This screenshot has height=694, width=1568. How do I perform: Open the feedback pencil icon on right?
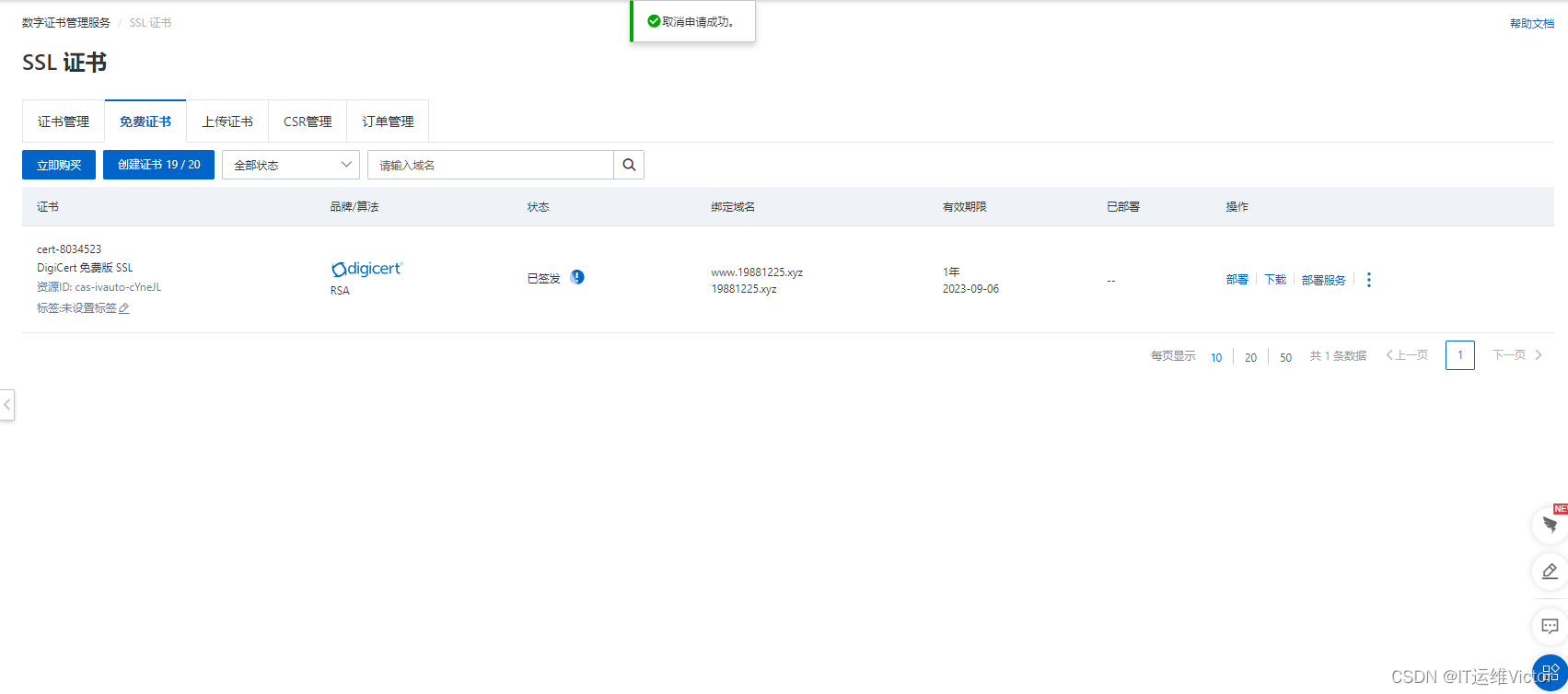tap(1550, 572)
